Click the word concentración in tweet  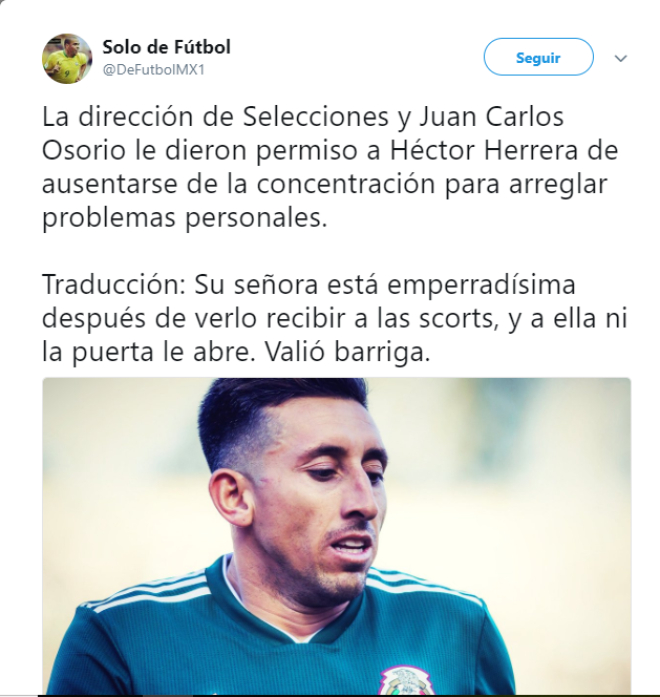click(345, 184)
